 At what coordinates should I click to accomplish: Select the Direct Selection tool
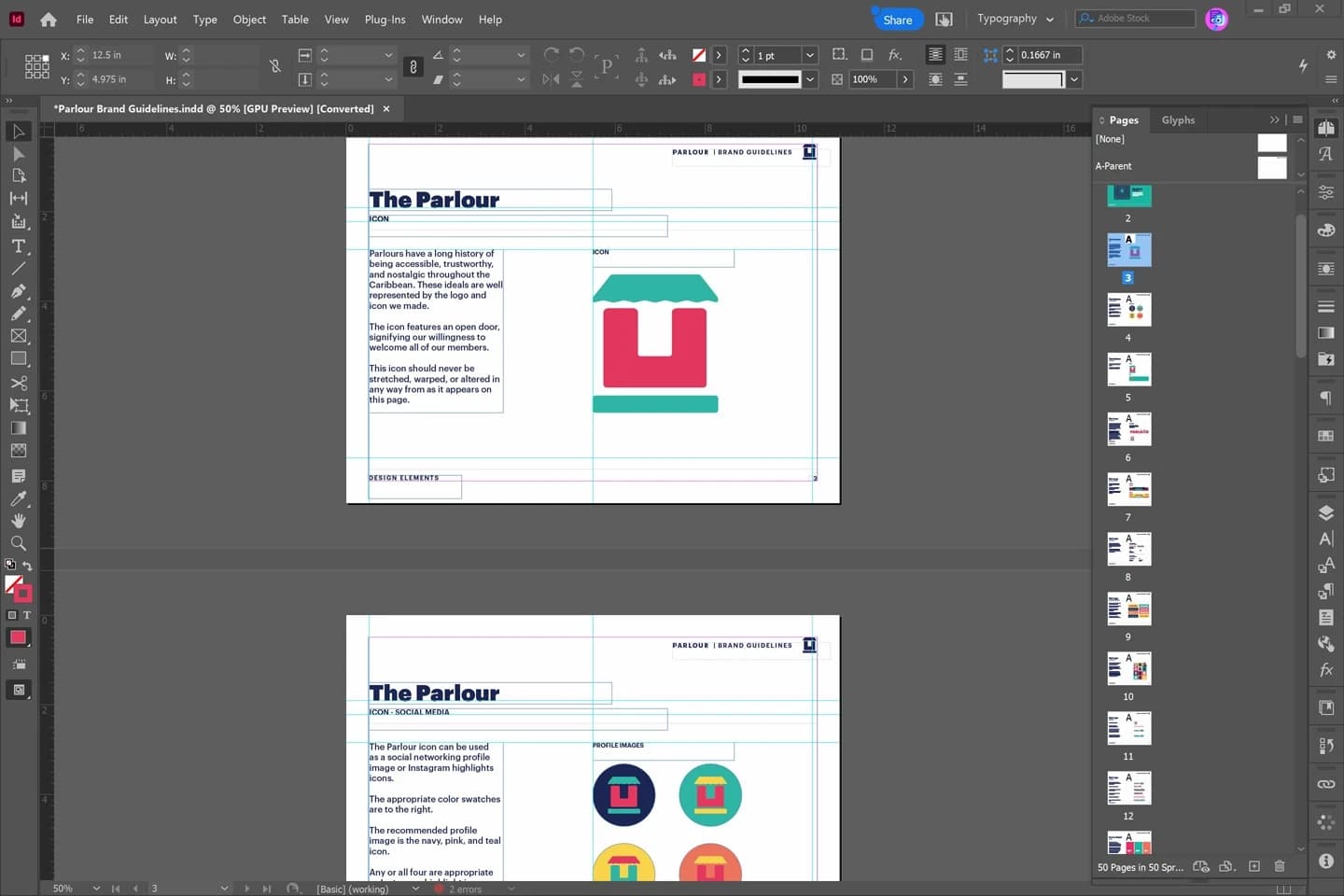[x=18, y=154]
